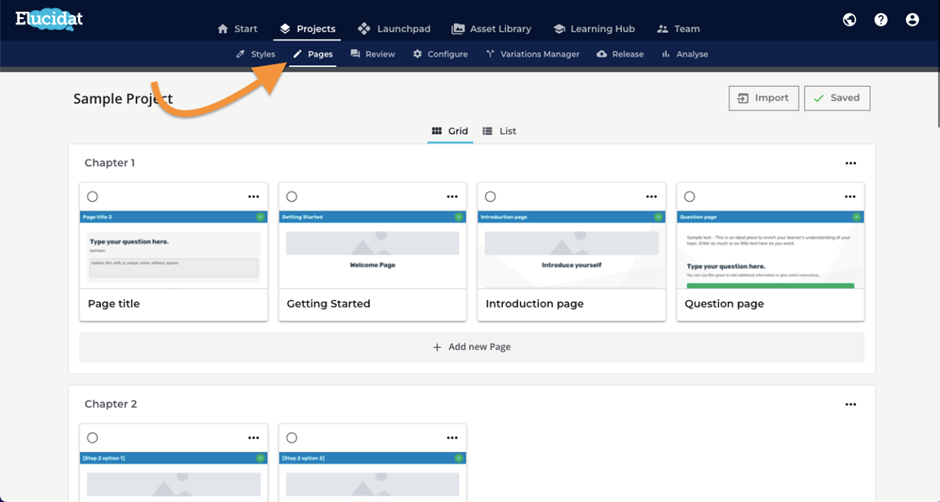Click the Saved status button
Screen dimensions: 940x502
point(837,98)
